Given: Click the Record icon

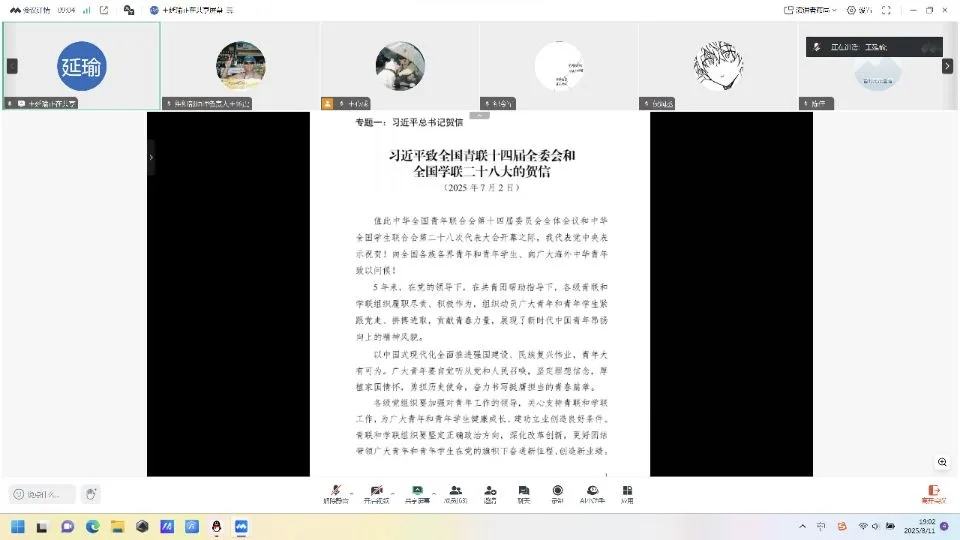Looking at the screenshot, I should pyautogui.click(x=558, y=492).
